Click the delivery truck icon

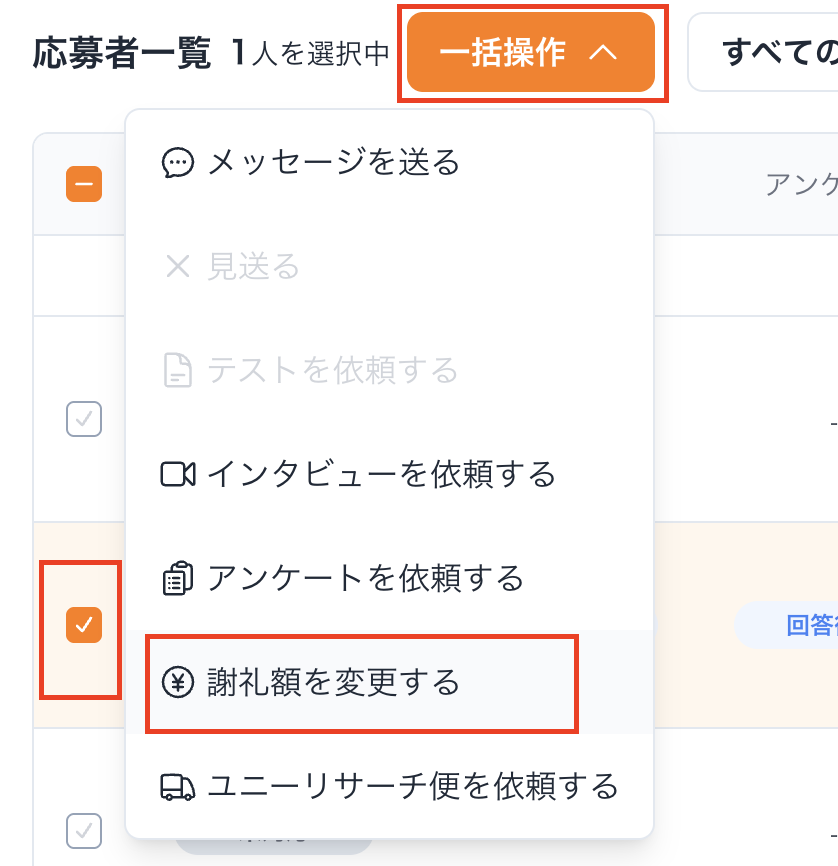coord(177,787)
